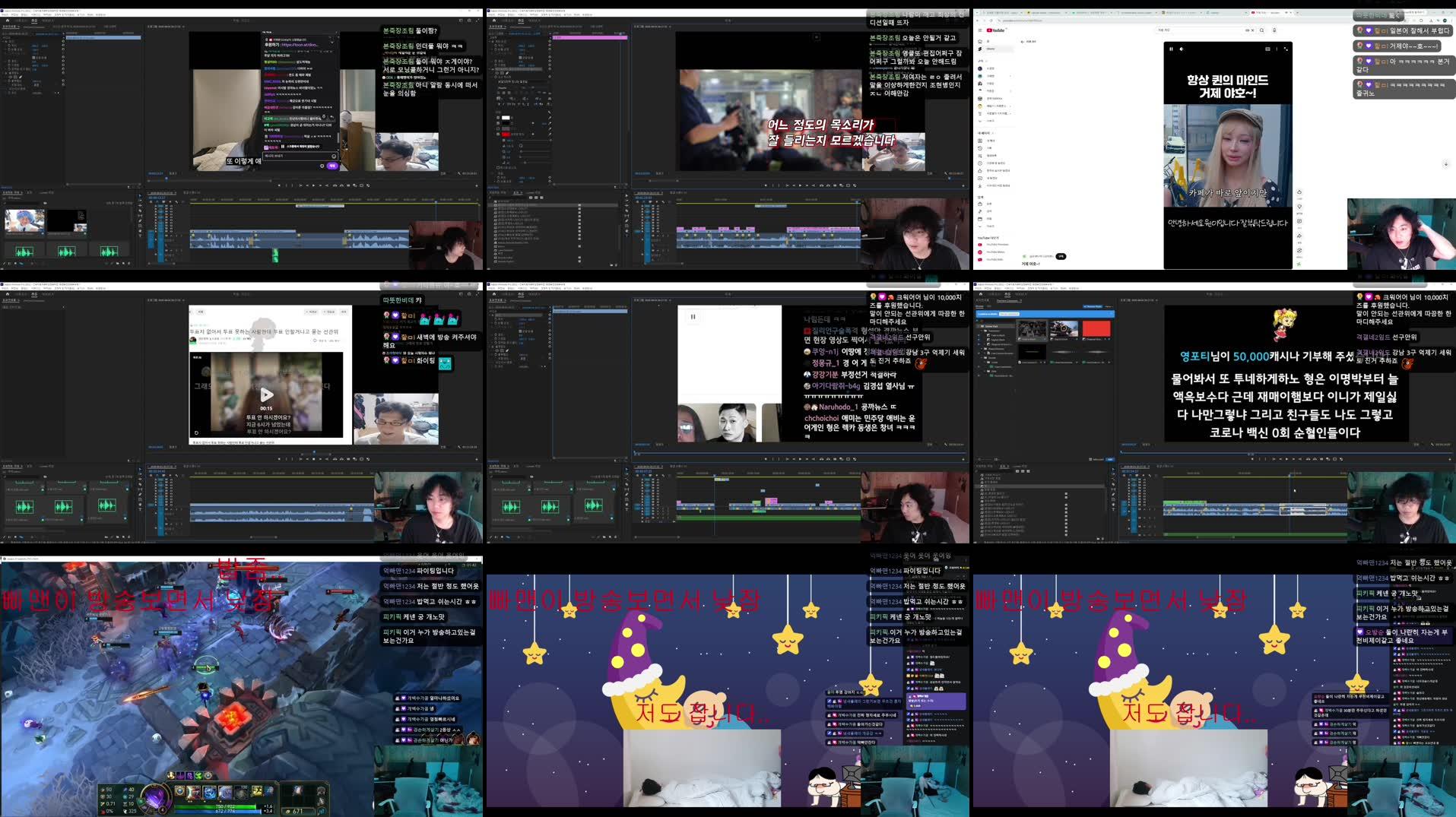This screenshot has width=1456, height=817.
Task: Click the YouTube search magnifier button
Action: pyautogui.click(x=1261, y=30)
